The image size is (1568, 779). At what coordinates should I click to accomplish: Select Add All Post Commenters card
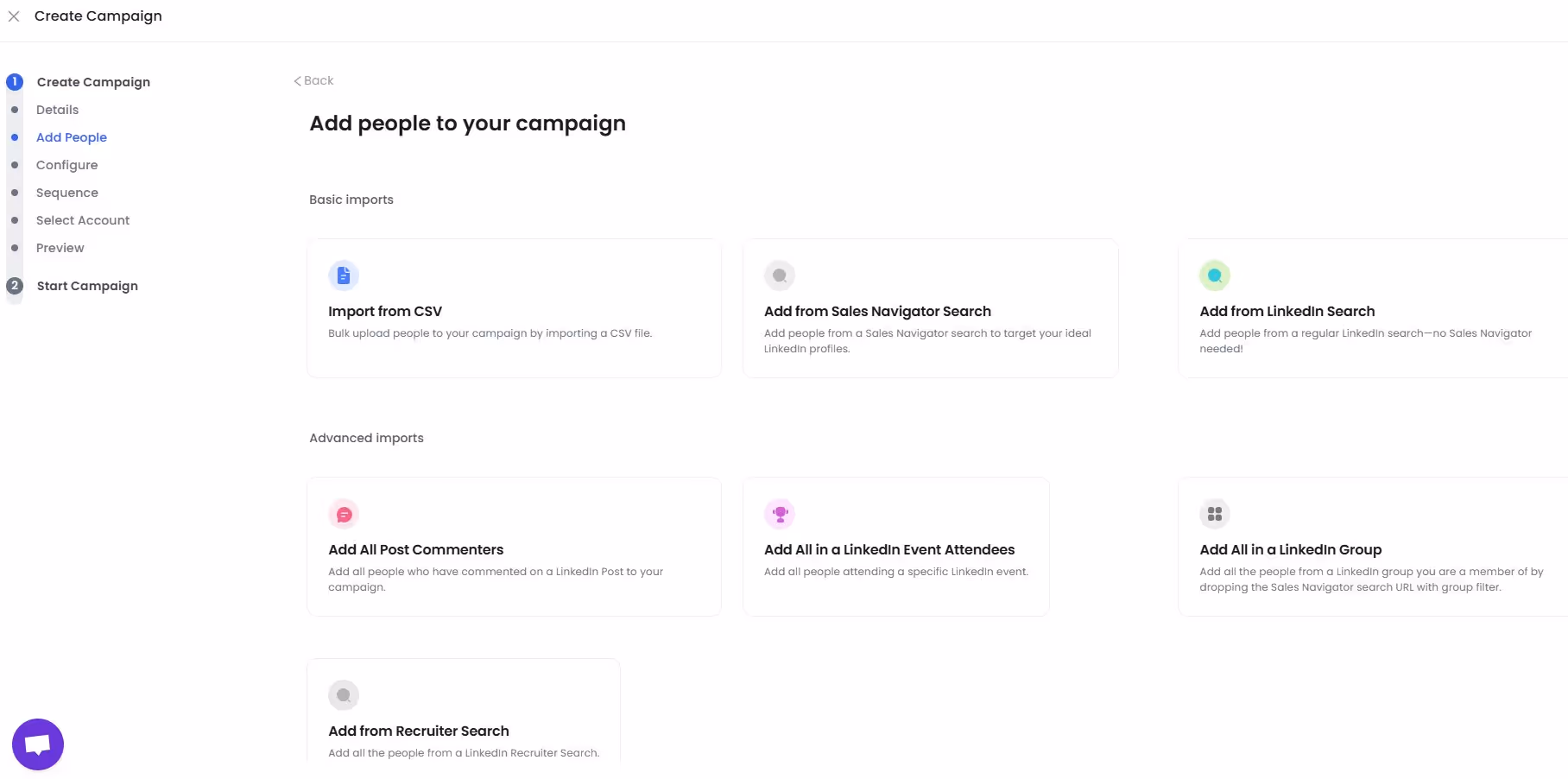point(514,547)
